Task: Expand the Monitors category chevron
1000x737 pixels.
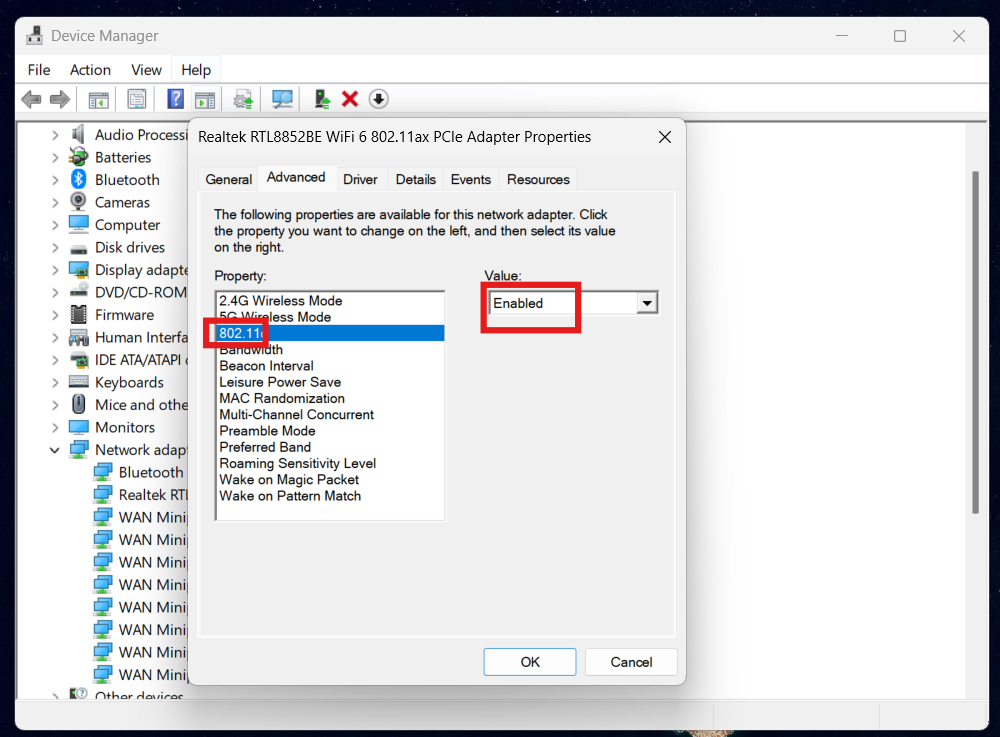Action: pos(55,427)
